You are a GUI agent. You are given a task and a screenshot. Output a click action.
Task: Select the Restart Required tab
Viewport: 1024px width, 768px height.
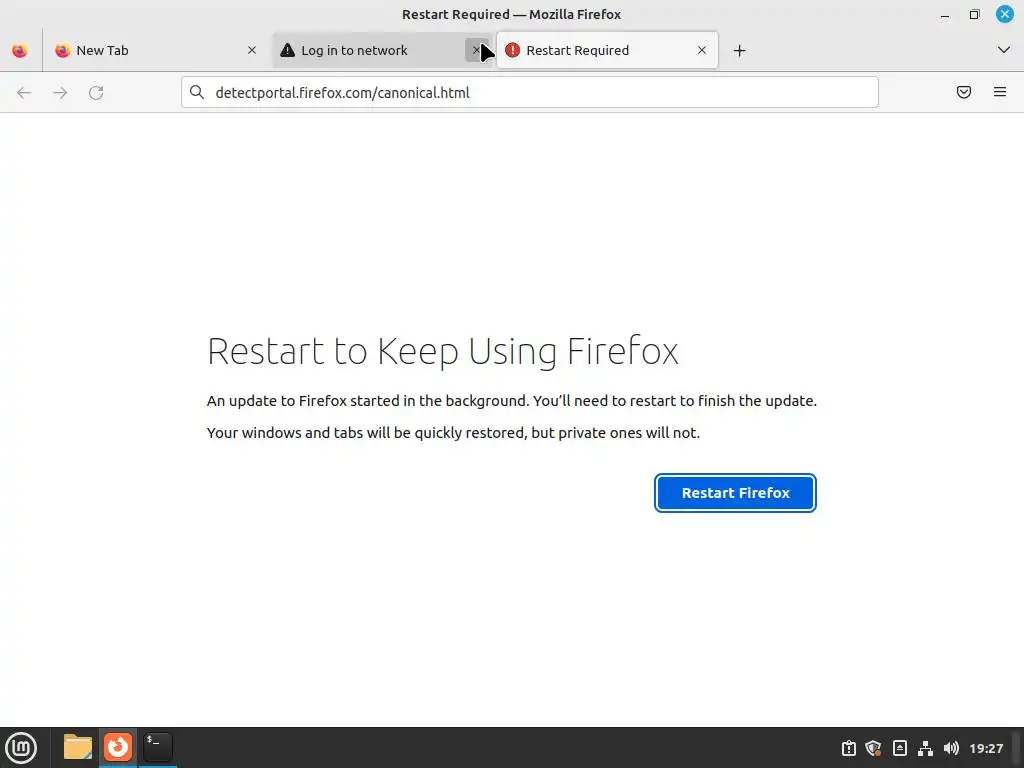pyautogui.click(x=607, y=50)
